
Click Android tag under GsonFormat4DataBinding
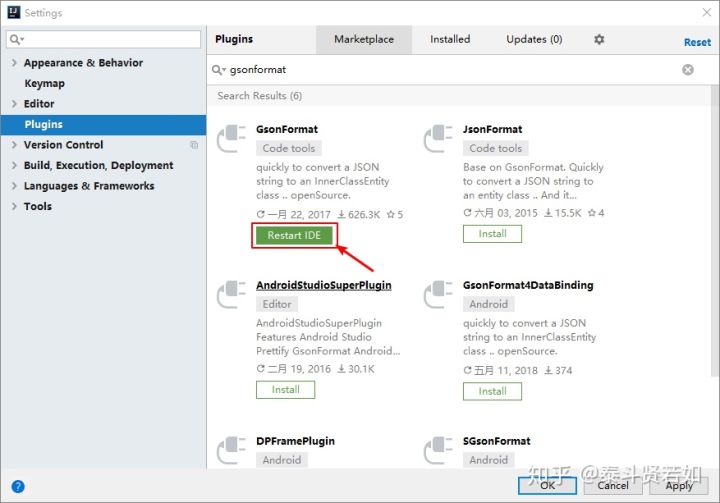point(489,304)
